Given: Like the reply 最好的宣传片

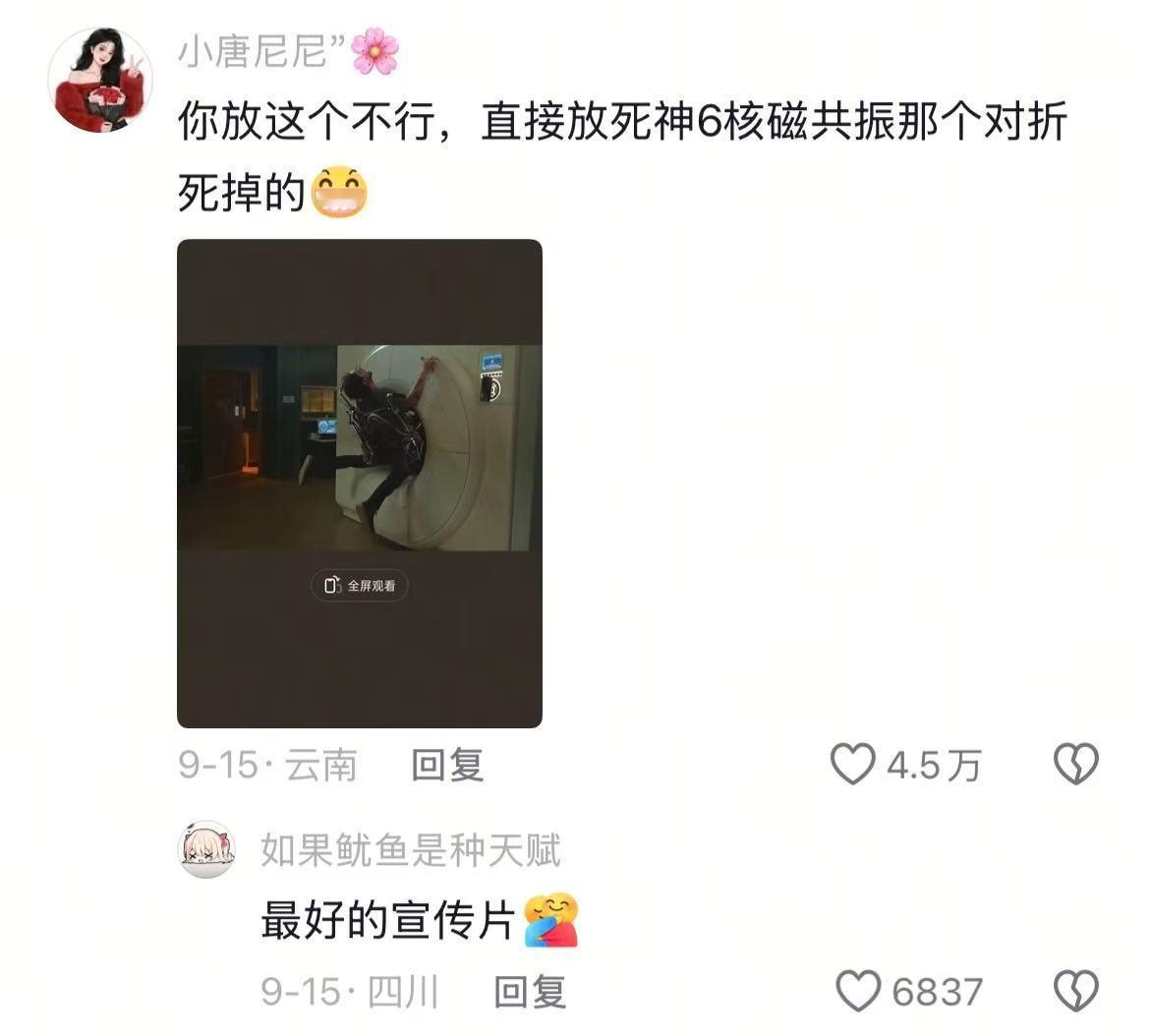Looking at the screenshot, I should coord(858,991).
